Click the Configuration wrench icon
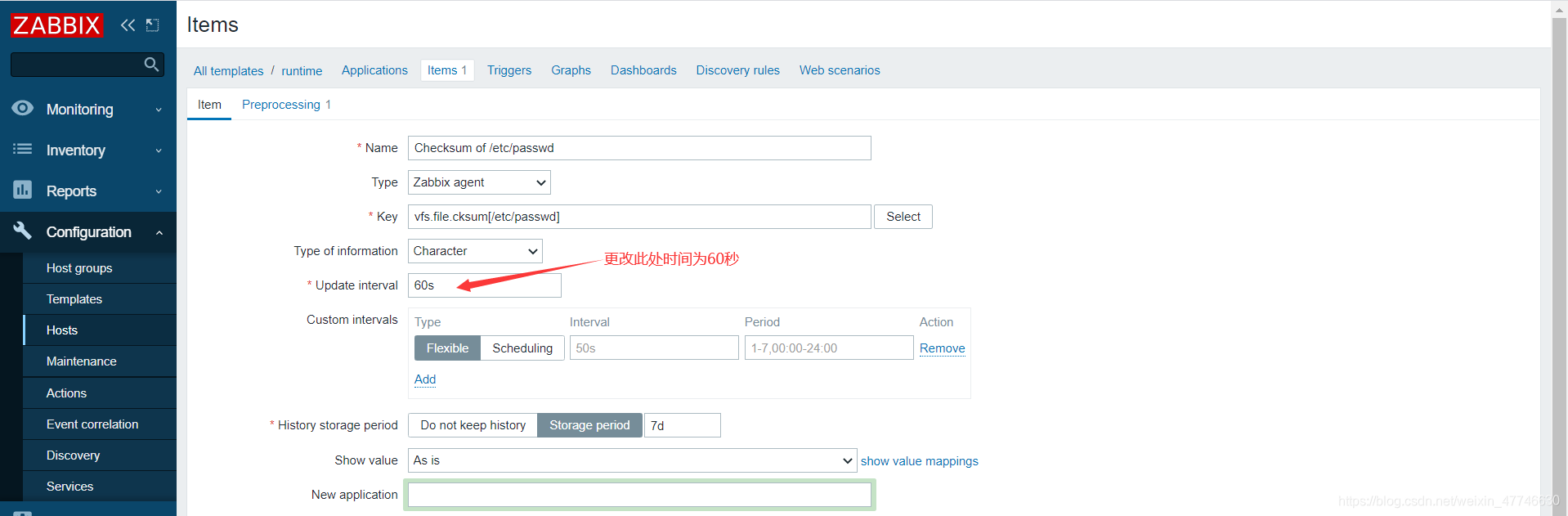 [23, 231]
